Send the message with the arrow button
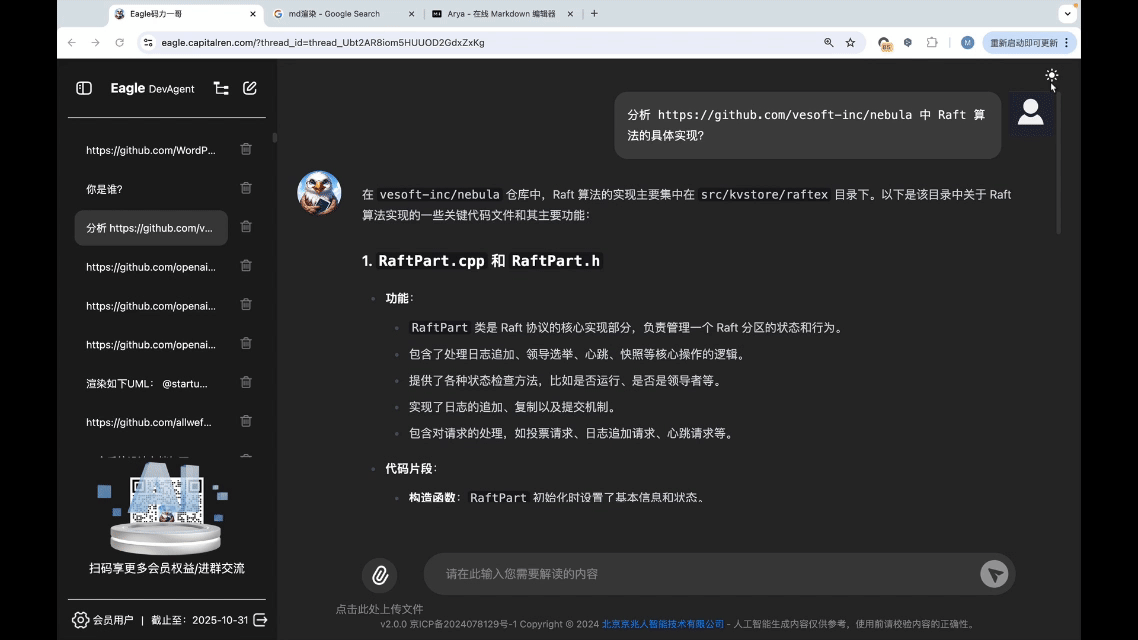1138x640 pixels. (x=994, y=574)
